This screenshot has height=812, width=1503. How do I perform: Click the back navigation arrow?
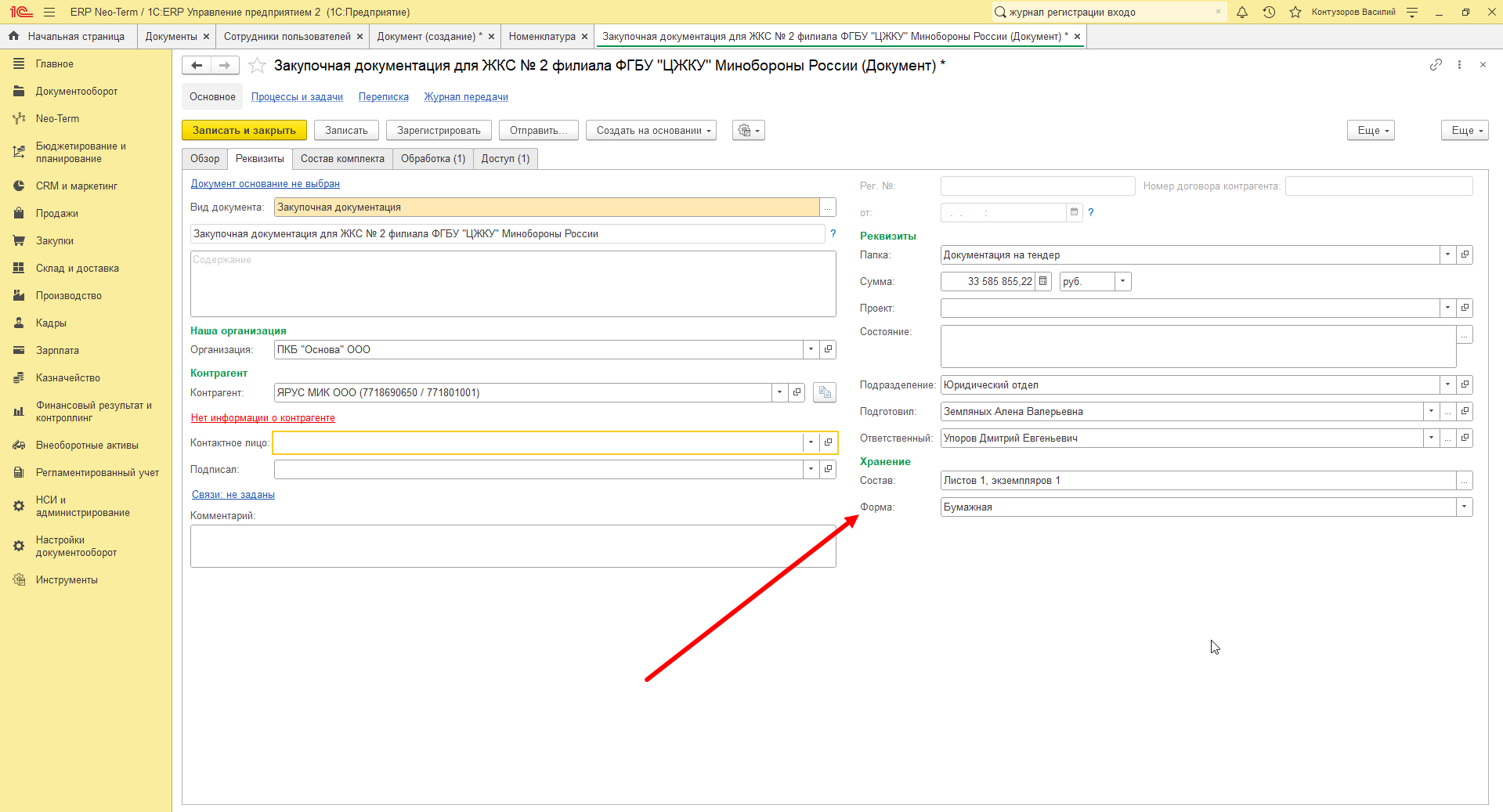coord(197,66)
